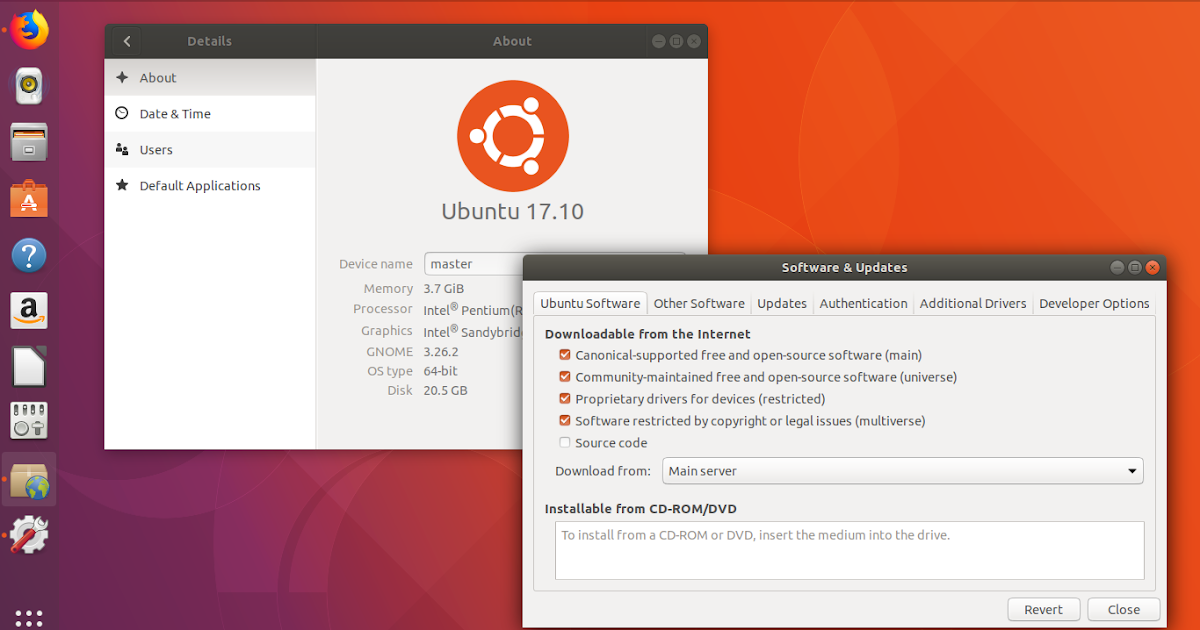The image size is (1200, 630).
Task: Launch Firefox from the dock
Action: [28, 28]
